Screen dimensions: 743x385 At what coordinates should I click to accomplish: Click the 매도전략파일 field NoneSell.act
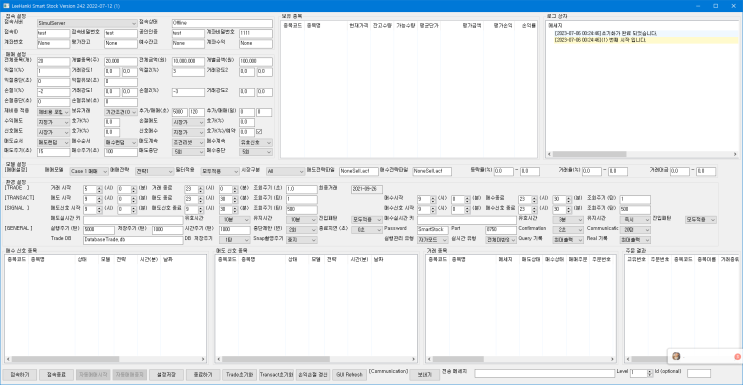pyautogui.click(x=359, y=171)
